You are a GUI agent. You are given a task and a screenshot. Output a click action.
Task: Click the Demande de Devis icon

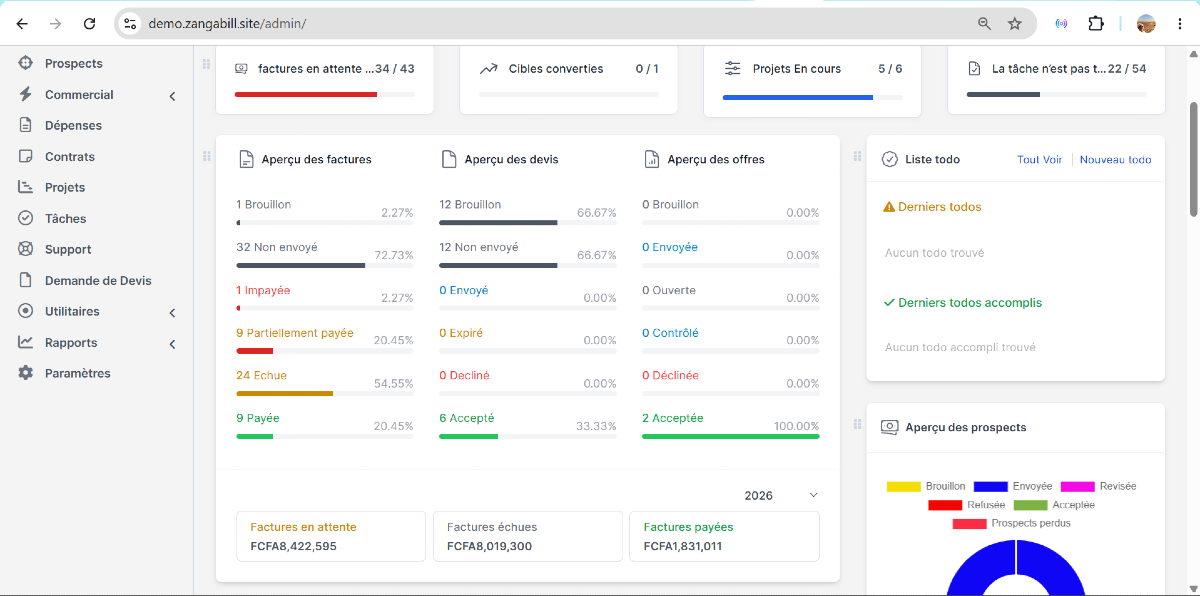(x=26, y=280)
